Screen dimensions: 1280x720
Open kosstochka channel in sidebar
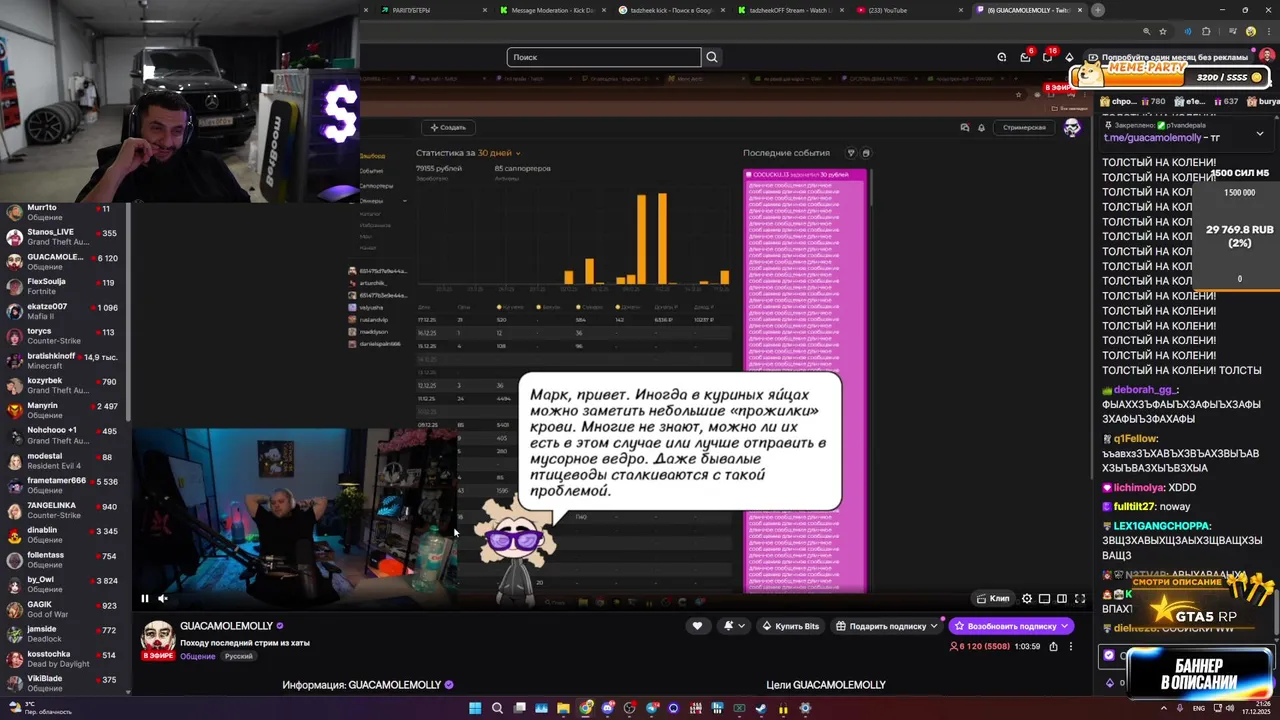coord(65,659)
